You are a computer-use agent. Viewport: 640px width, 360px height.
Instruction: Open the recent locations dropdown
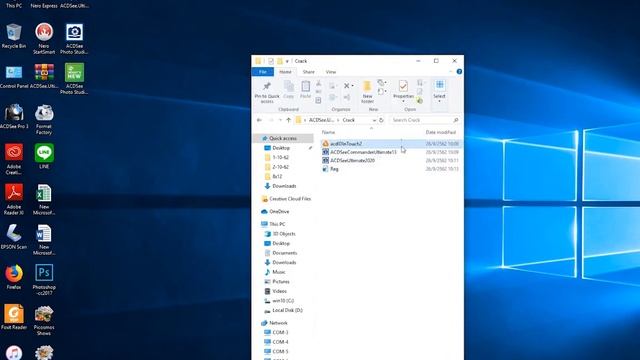coord(280,120)
